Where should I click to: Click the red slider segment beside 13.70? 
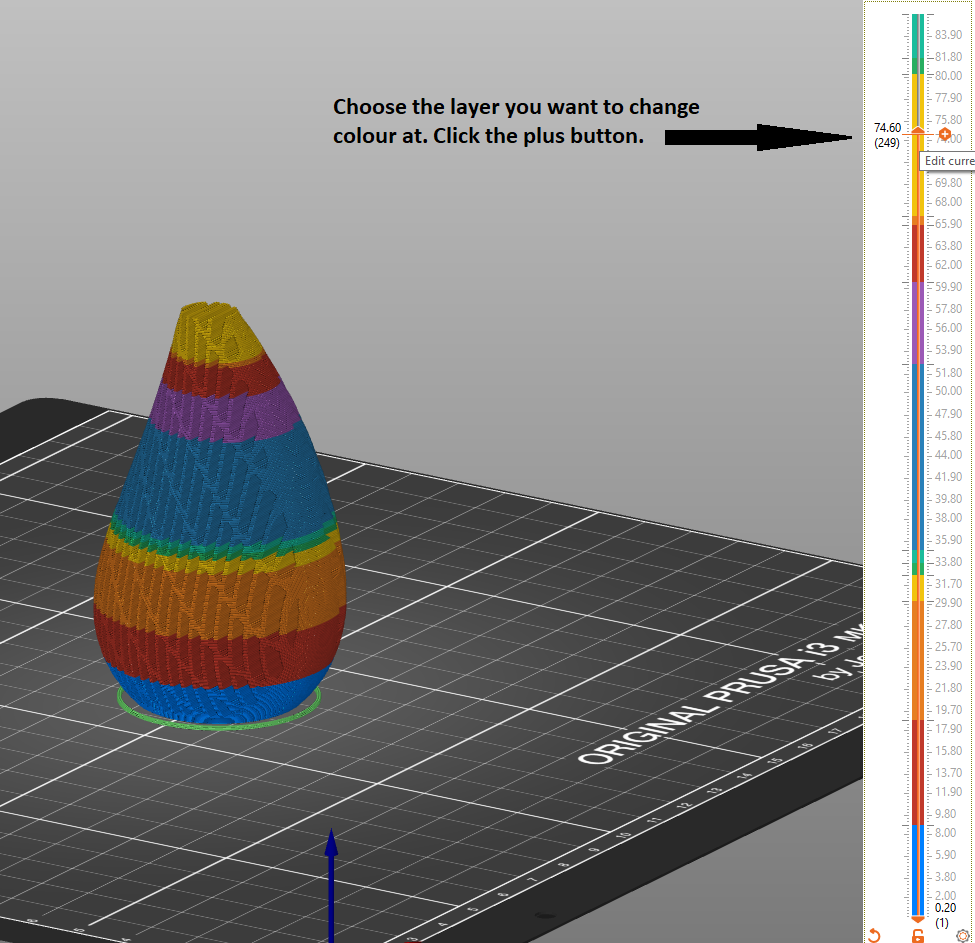[918, 773]
